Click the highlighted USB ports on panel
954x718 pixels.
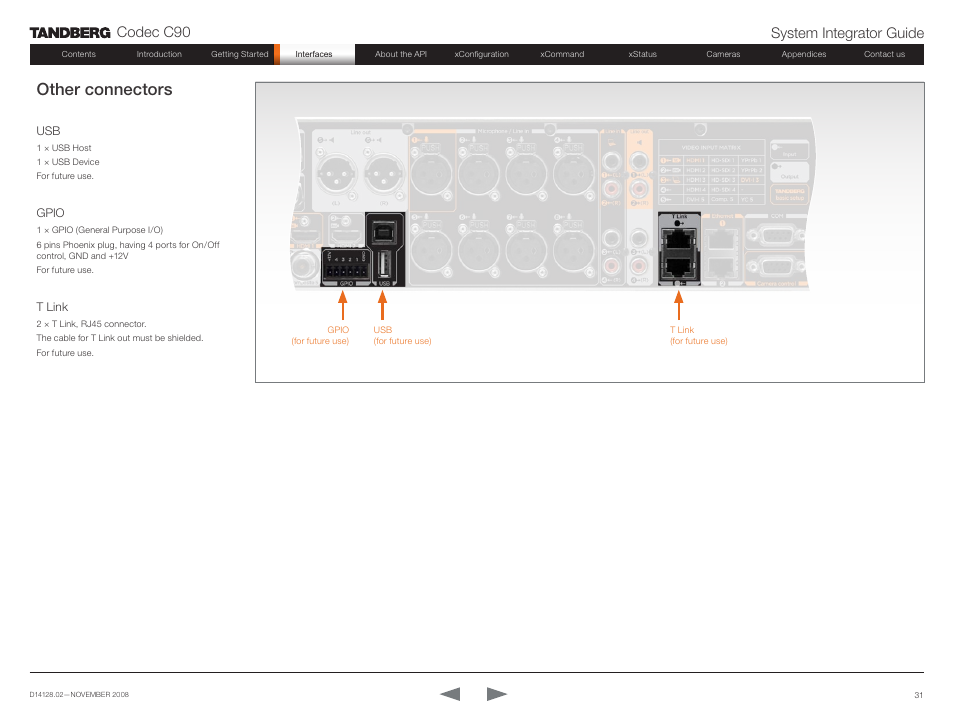[385, 250]
